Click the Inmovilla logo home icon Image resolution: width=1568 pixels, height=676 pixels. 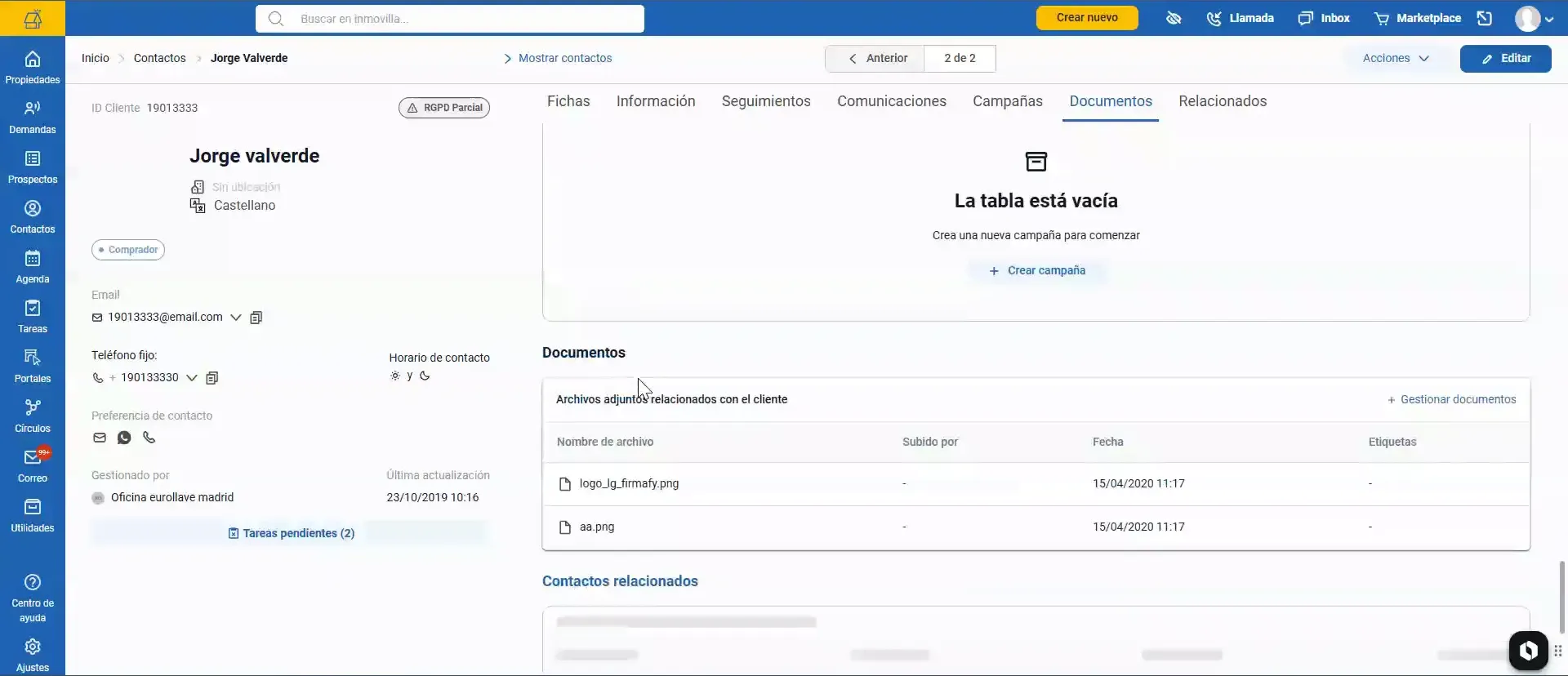(x=33, y=18)
